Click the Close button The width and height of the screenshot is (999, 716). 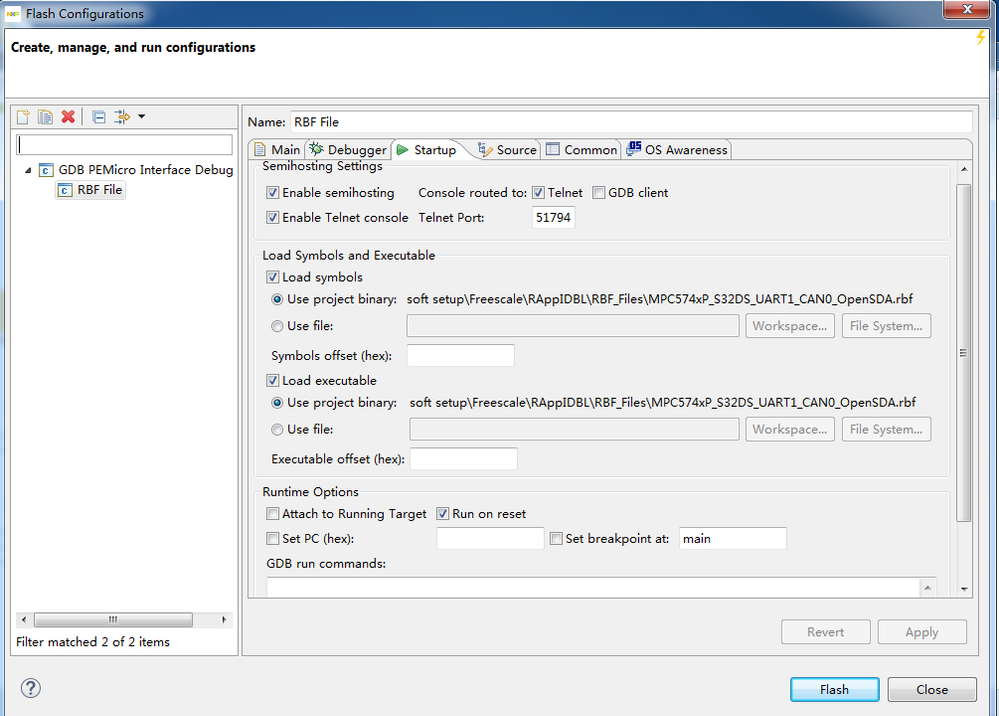point(932,690)
